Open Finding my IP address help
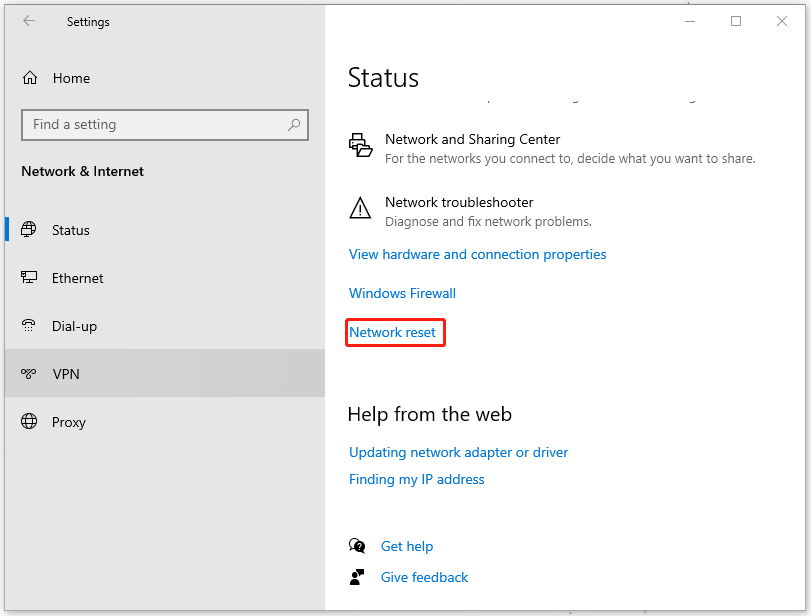The image size is (811, 616). [416, 479]
